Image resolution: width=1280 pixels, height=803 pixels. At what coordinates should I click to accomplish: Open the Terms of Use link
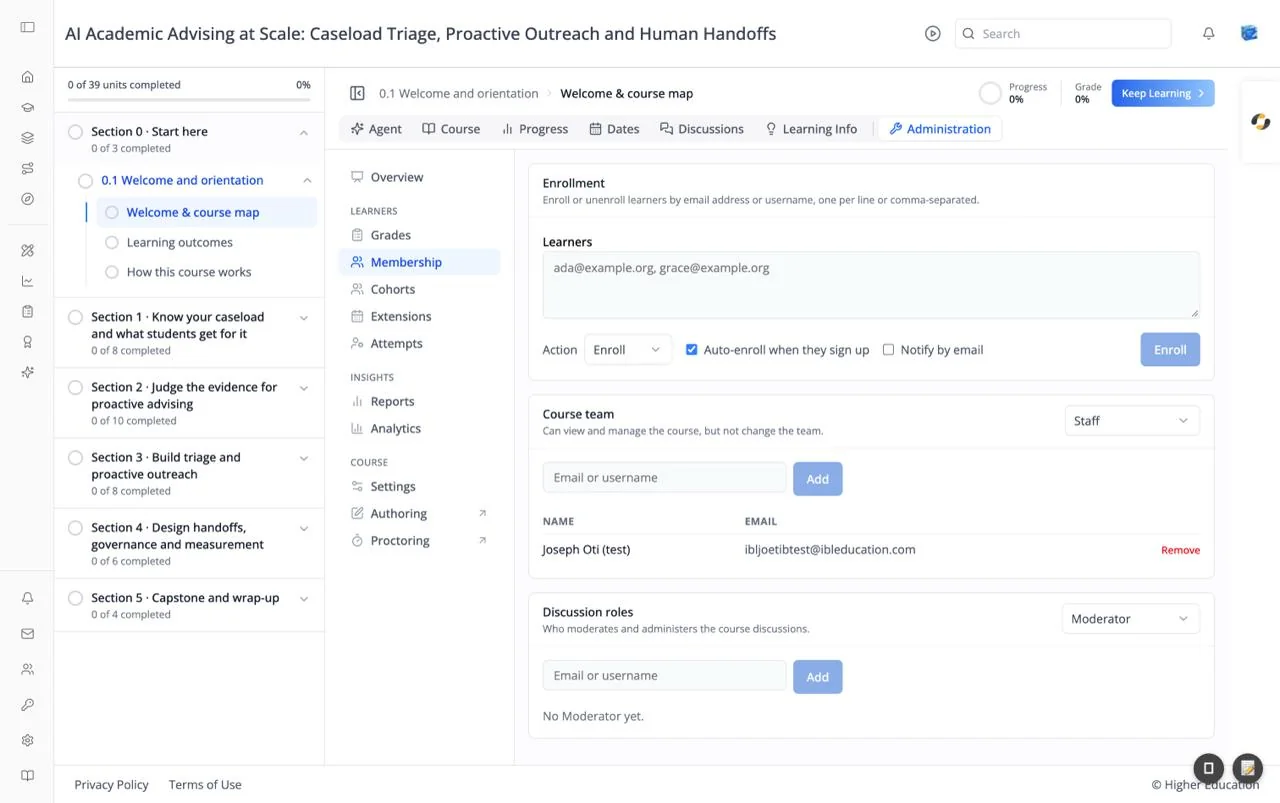click(205, 785)
